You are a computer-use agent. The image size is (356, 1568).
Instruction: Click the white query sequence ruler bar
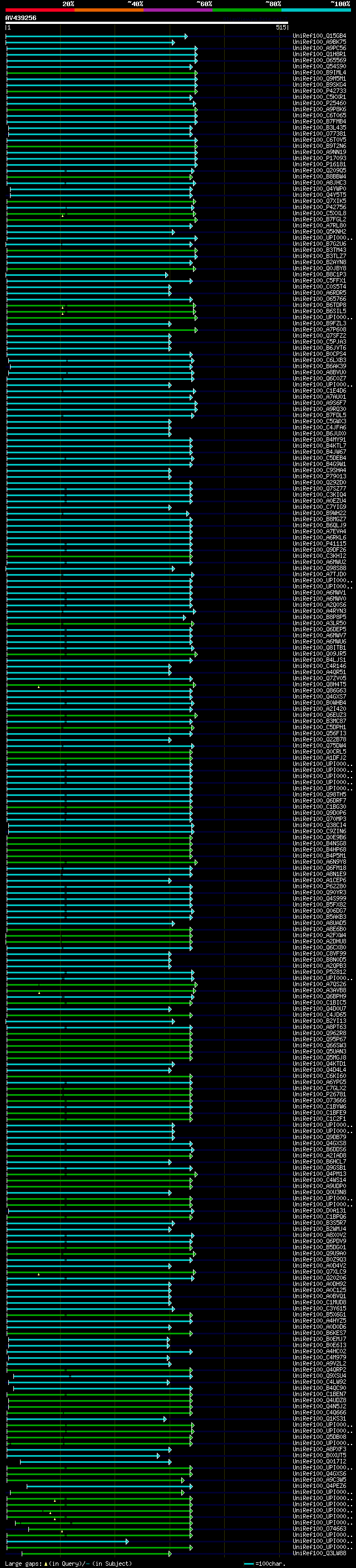(x=147, y=22)
